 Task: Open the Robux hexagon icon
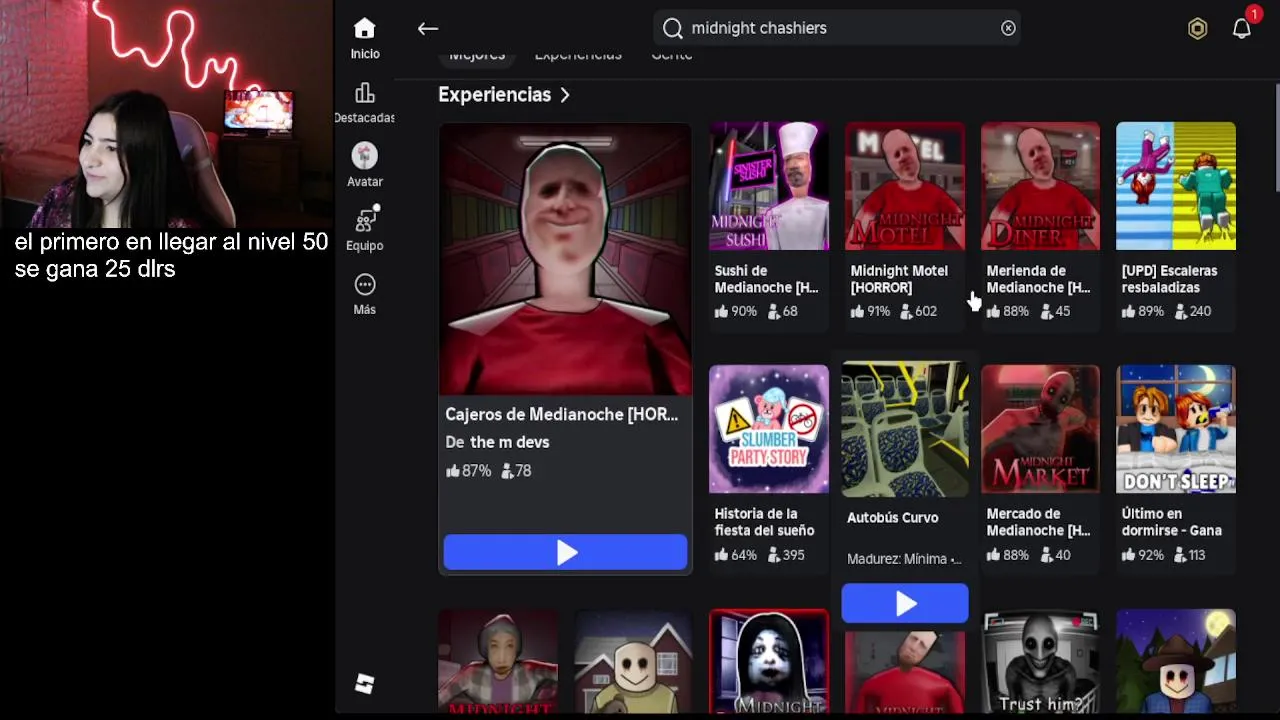click(x=1197, y=29)
